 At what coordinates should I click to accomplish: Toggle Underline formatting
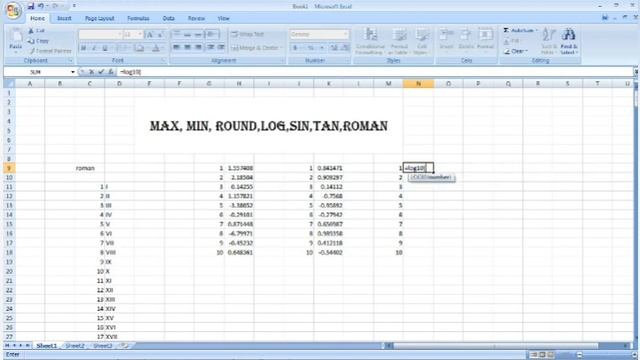tap(105, 49)
